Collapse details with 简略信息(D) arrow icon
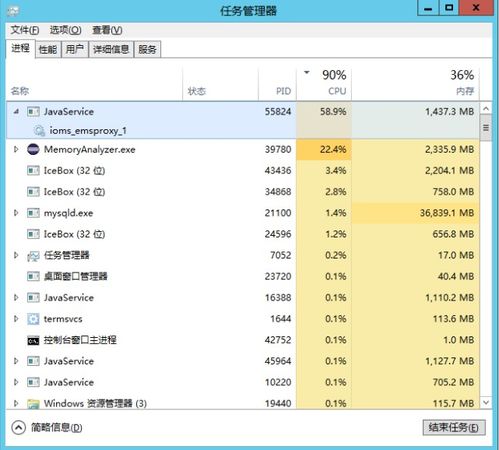The width and height of the screenshot is (499, 450). (19, 427)
